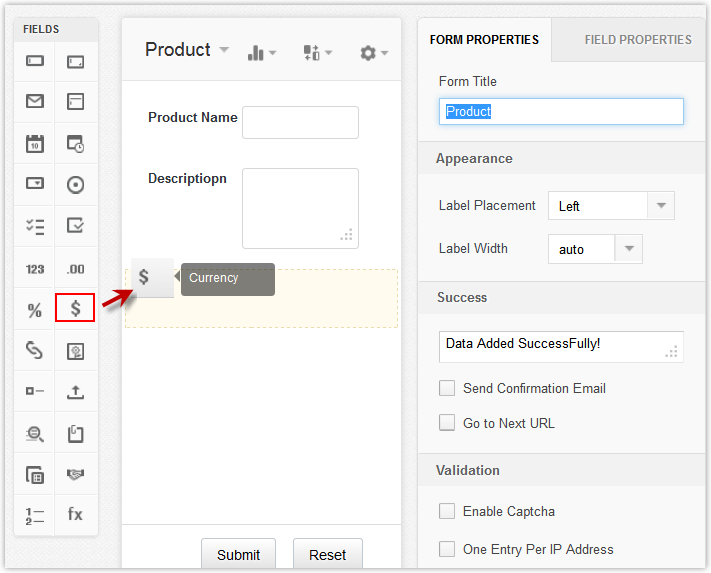The image size is (711, 573).
Task: Enable the Send Confirmation Email checkbox
Action: 447,388
